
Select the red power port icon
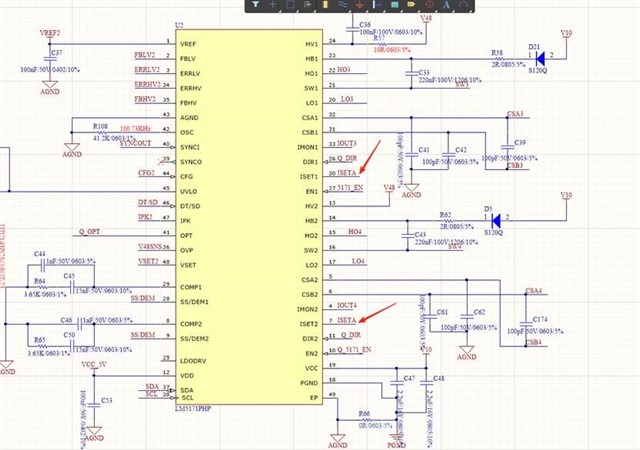[x=360, y=4]
